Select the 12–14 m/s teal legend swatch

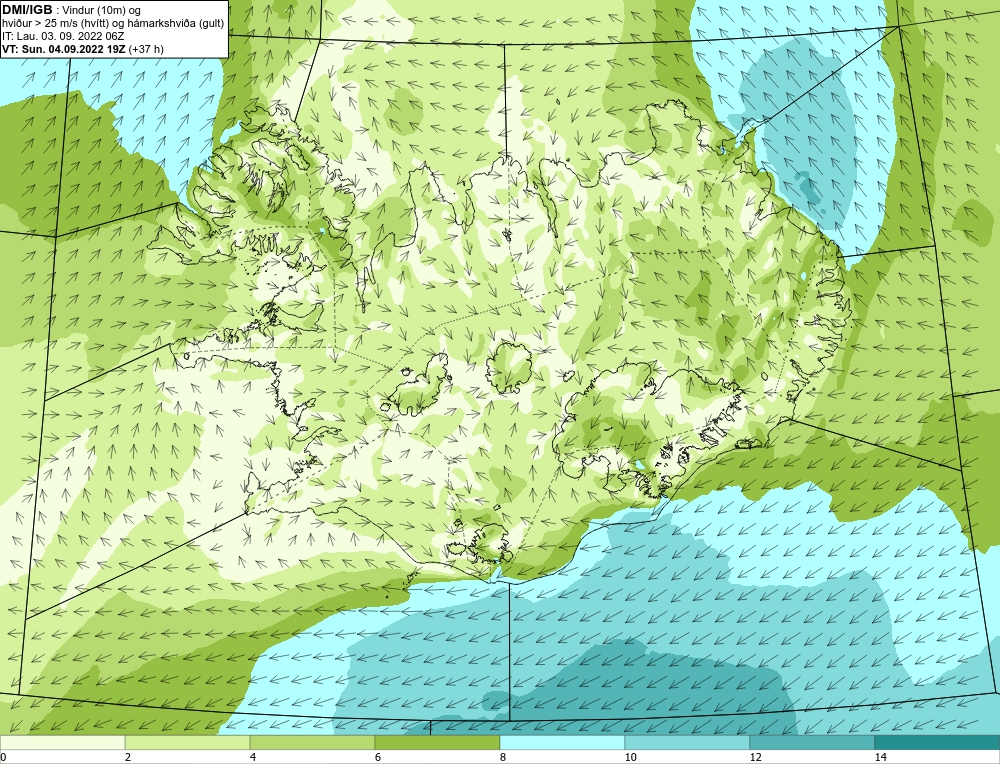812,742
